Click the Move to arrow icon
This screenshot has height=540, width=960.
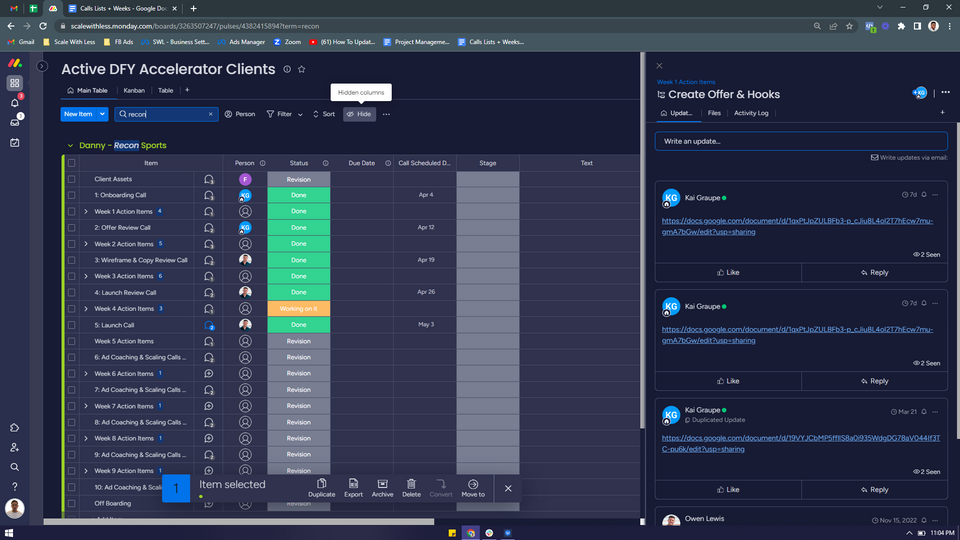(x=473, y=484)
